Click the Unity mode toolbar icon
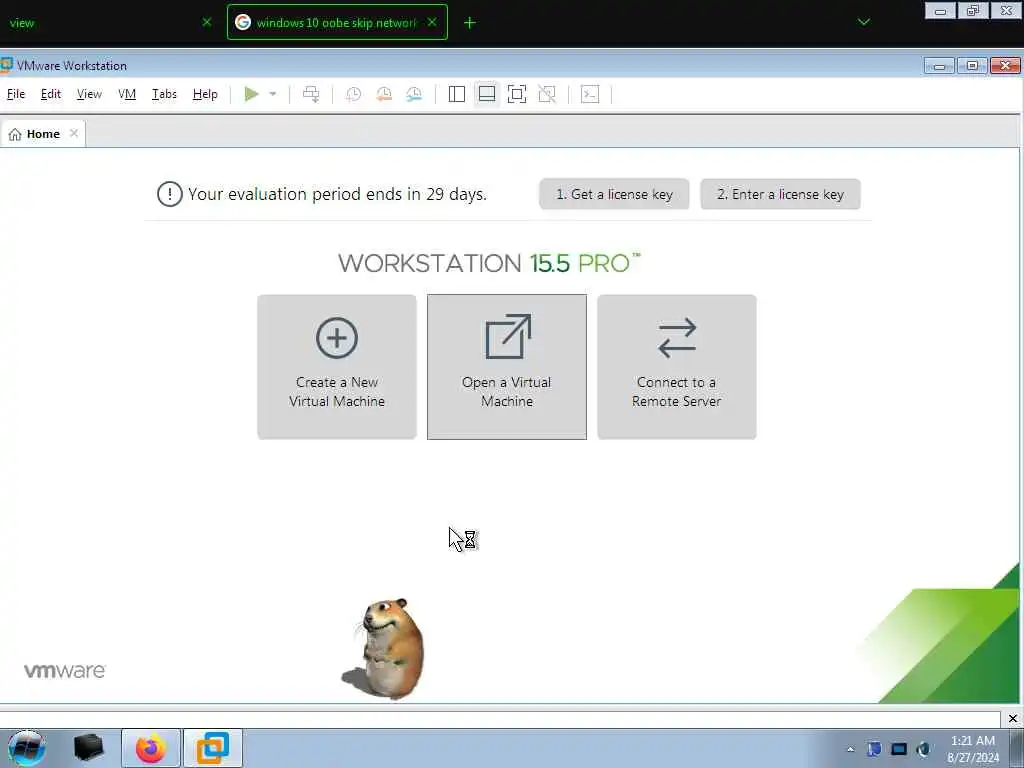This screenshot has height=768, width=1024. click(x=547, y=94)
